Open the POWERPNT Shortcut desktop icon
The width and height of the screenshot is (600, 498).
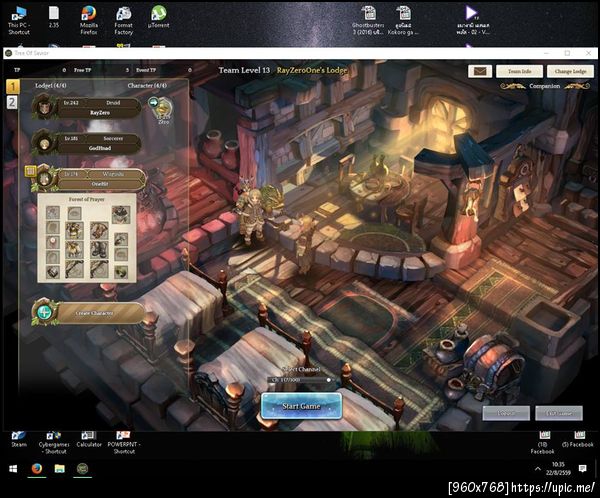tap(124, 443)
